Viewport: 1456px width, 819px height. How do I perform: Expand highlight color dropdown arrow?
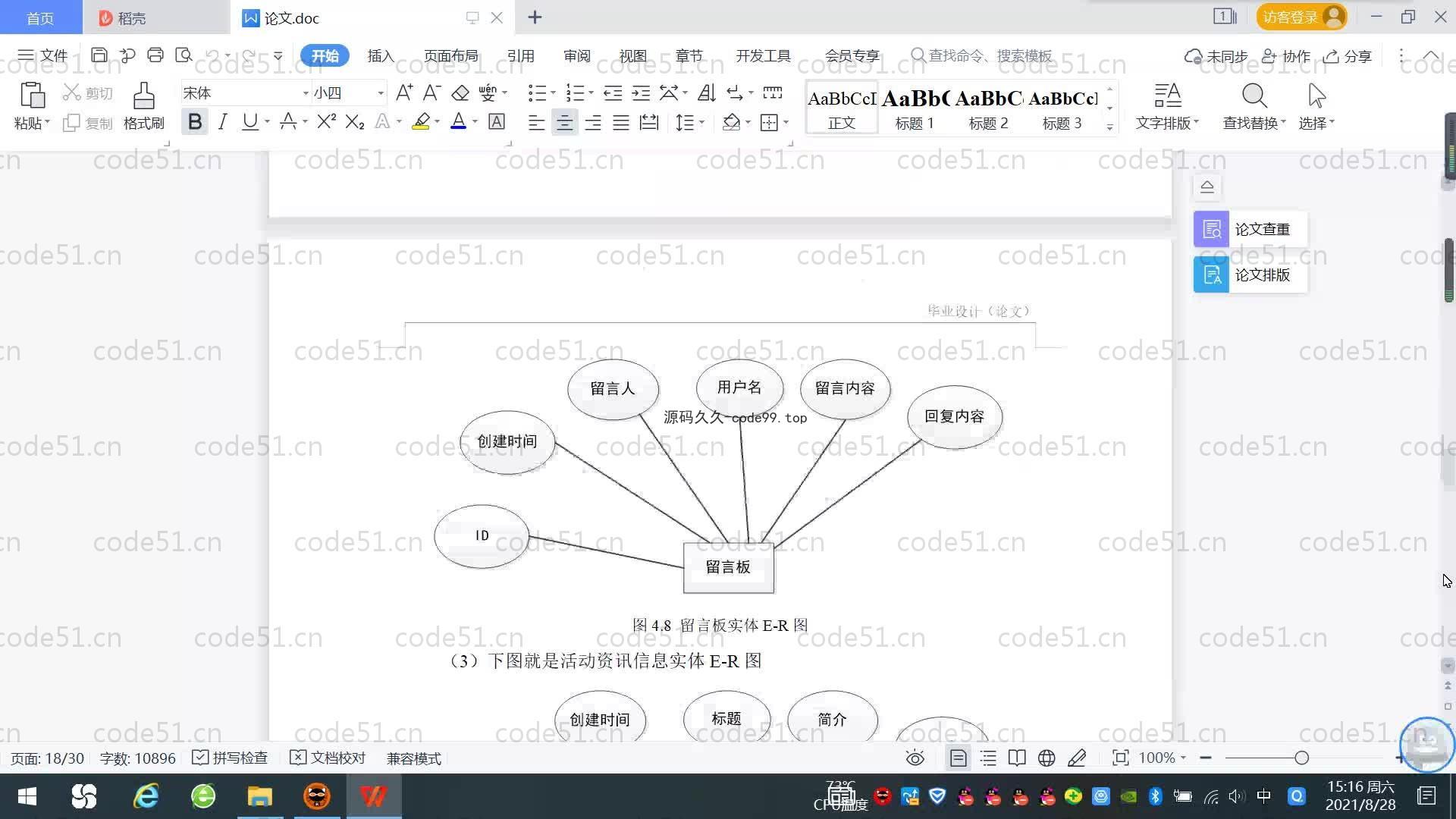438,122
